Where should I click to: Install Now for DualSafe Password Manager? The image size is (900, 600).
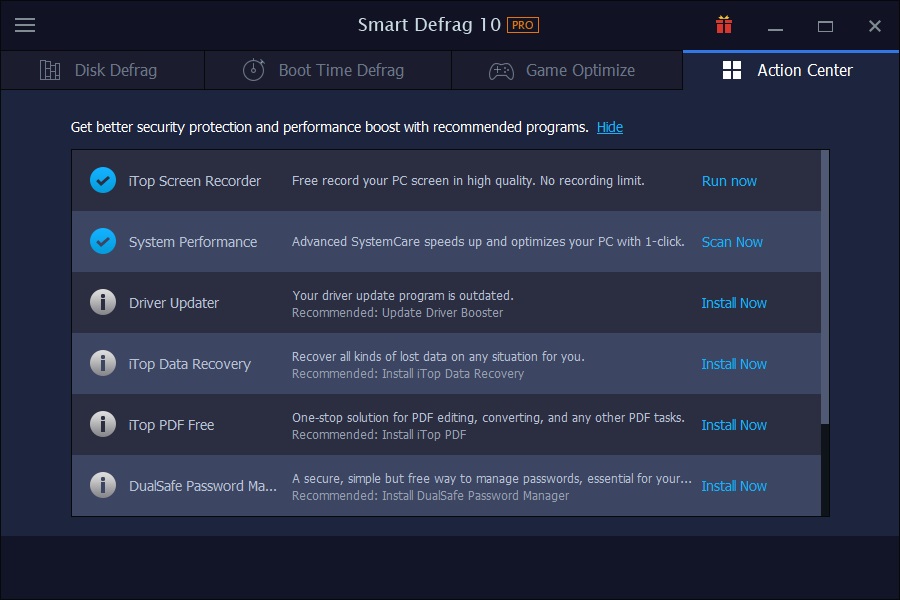pos(734,486)
